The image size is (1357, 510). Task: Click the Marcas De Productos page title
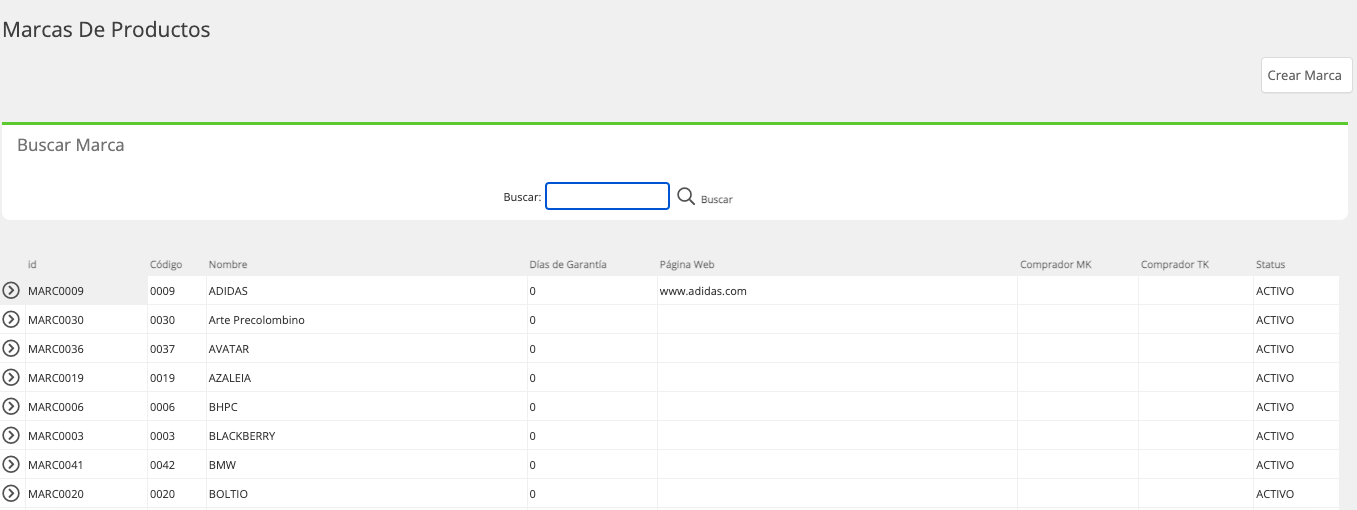coord(107,30)
